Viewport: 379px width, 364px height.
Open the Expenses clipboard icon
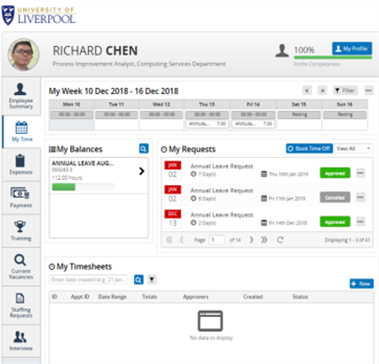coord(21,161)
